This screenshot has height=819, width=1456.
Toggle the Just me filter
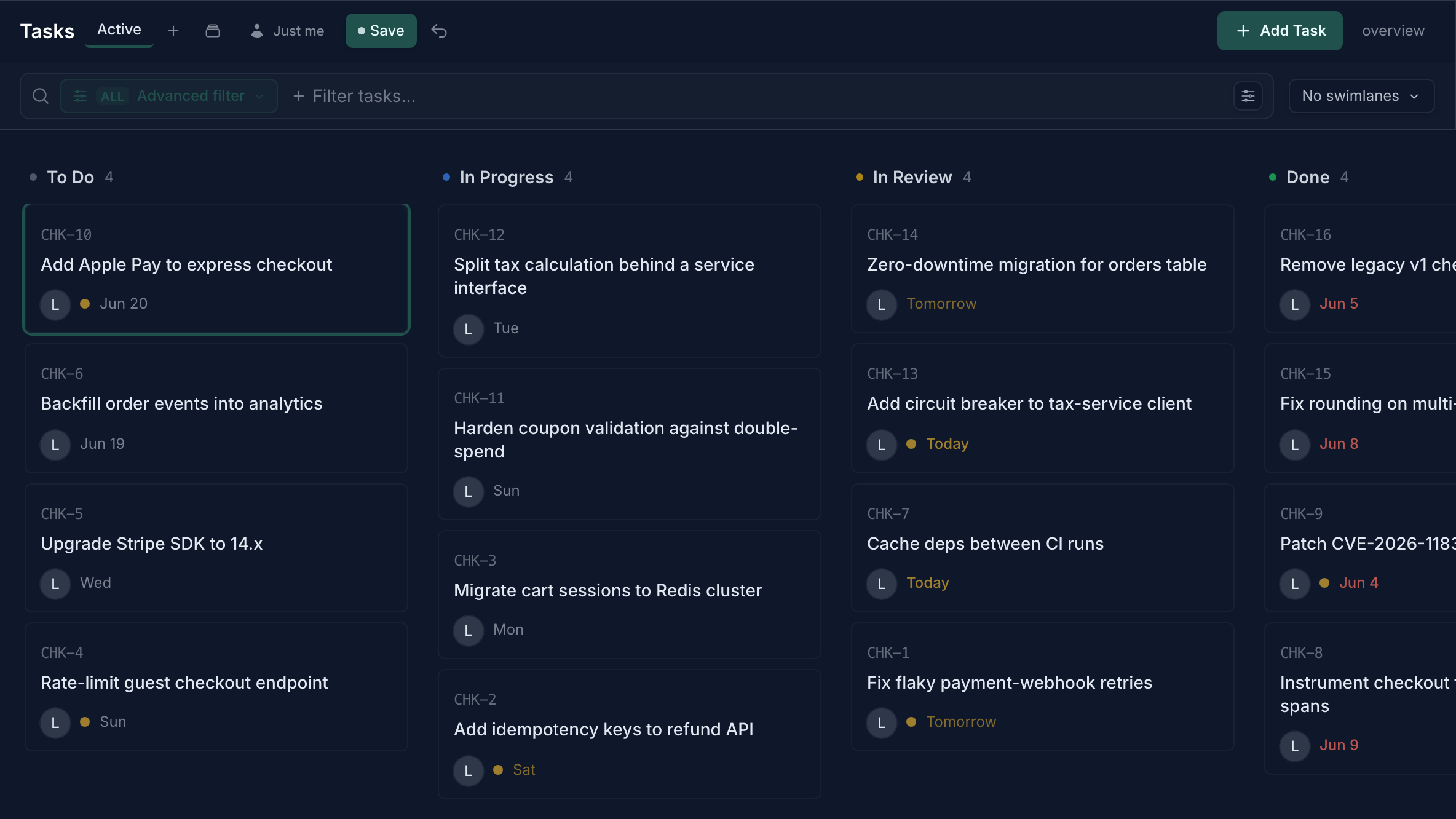287,31
